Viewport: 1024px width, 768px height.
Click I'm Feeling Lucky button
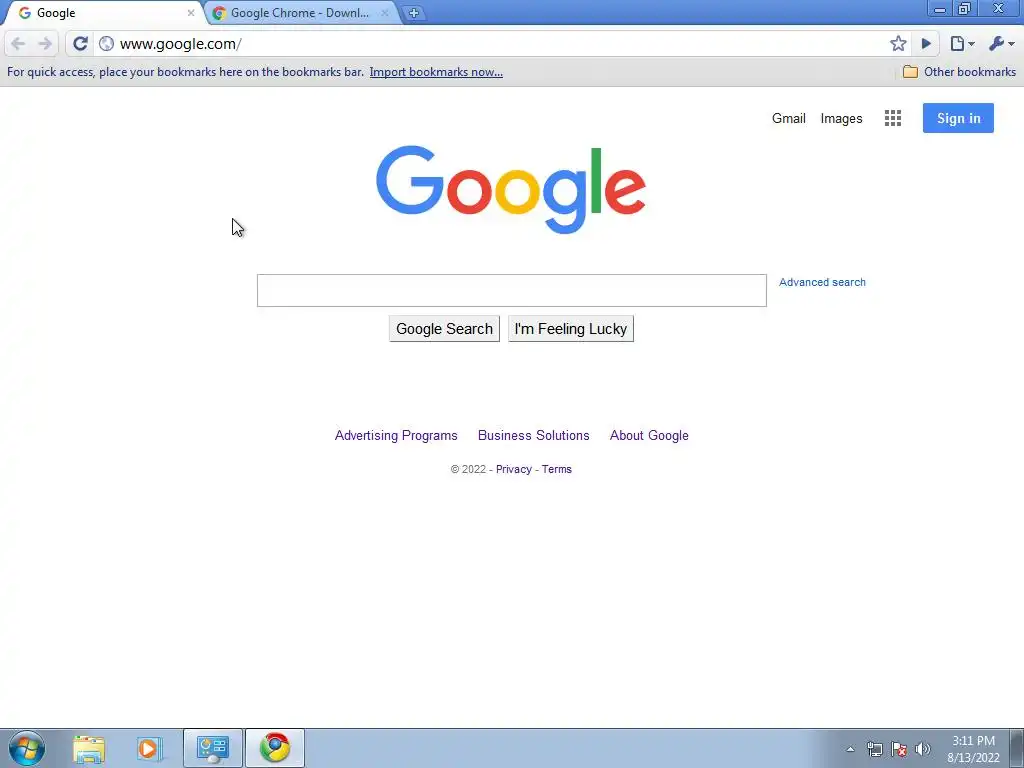point(571,328)
